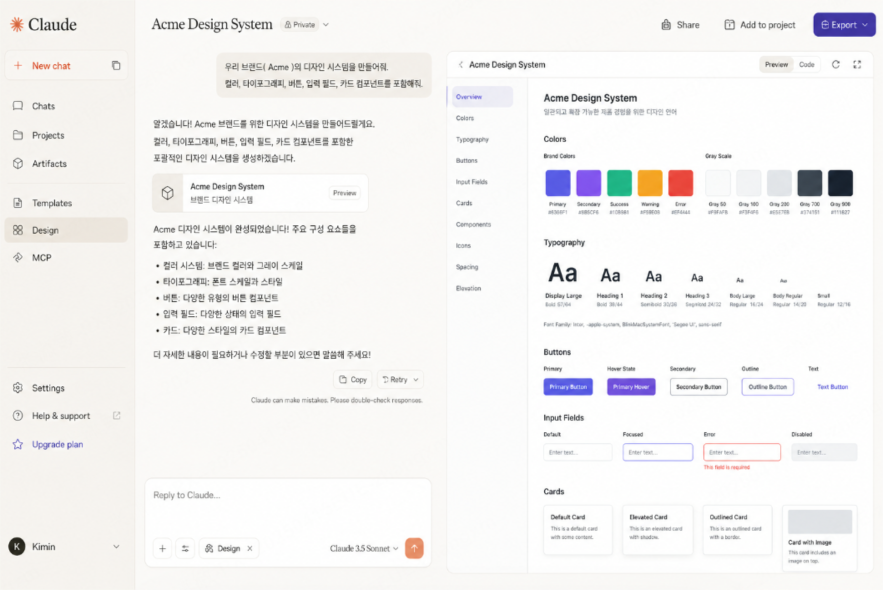Click the Primary Hover button sample

631,387
